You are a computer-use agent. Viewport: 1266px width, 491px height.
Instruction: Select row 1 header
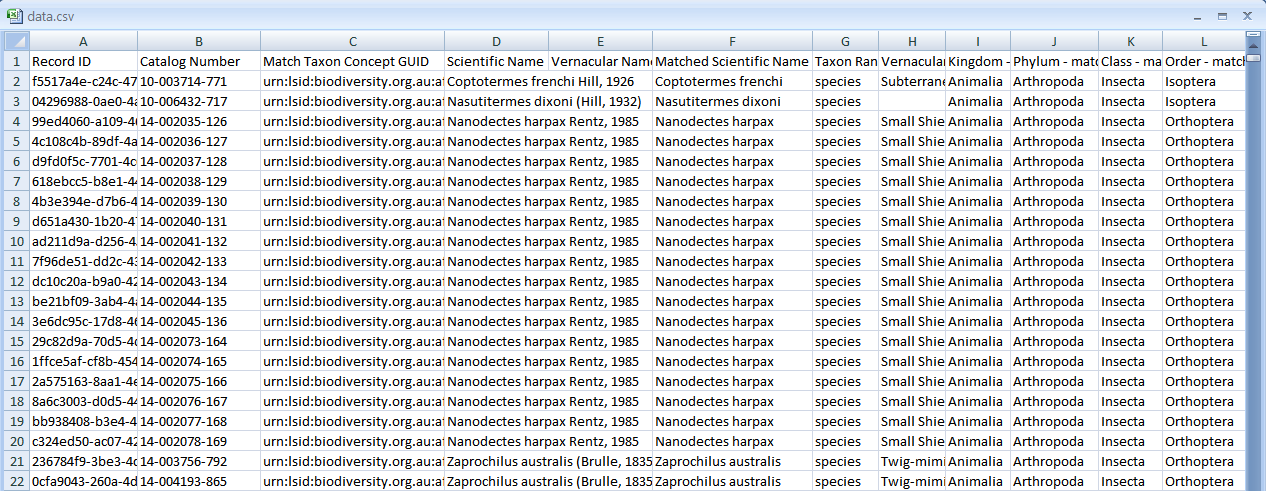pos(14,61)
